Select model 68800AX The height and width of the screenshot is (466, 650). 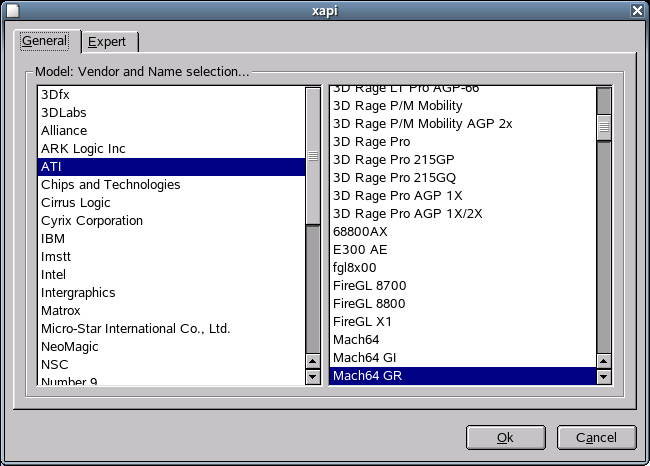coord(463,232)
